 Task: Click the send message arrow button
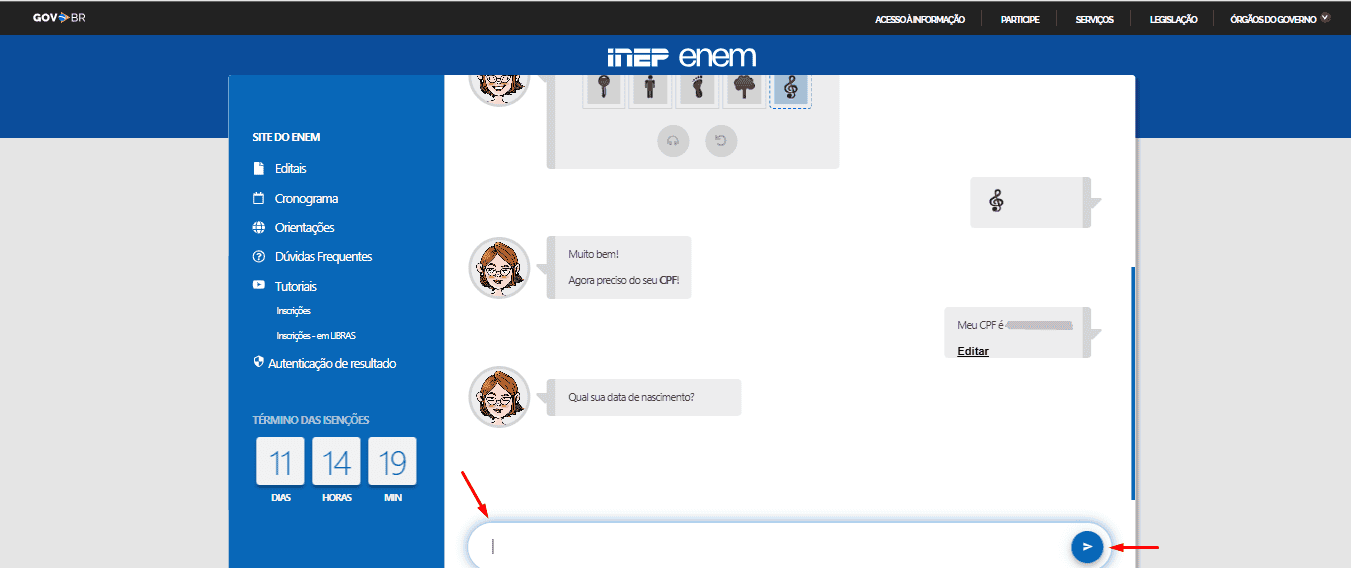click(x=1087, y=546)
